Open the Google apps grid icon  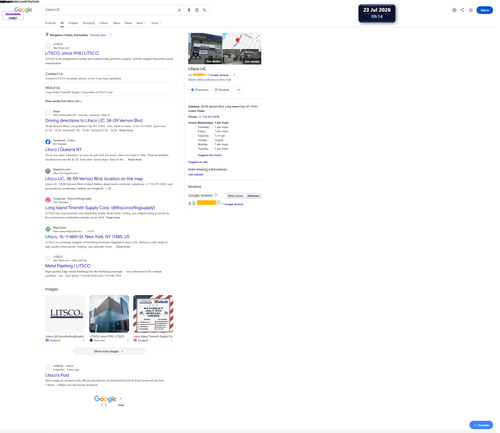click(471, 10)
